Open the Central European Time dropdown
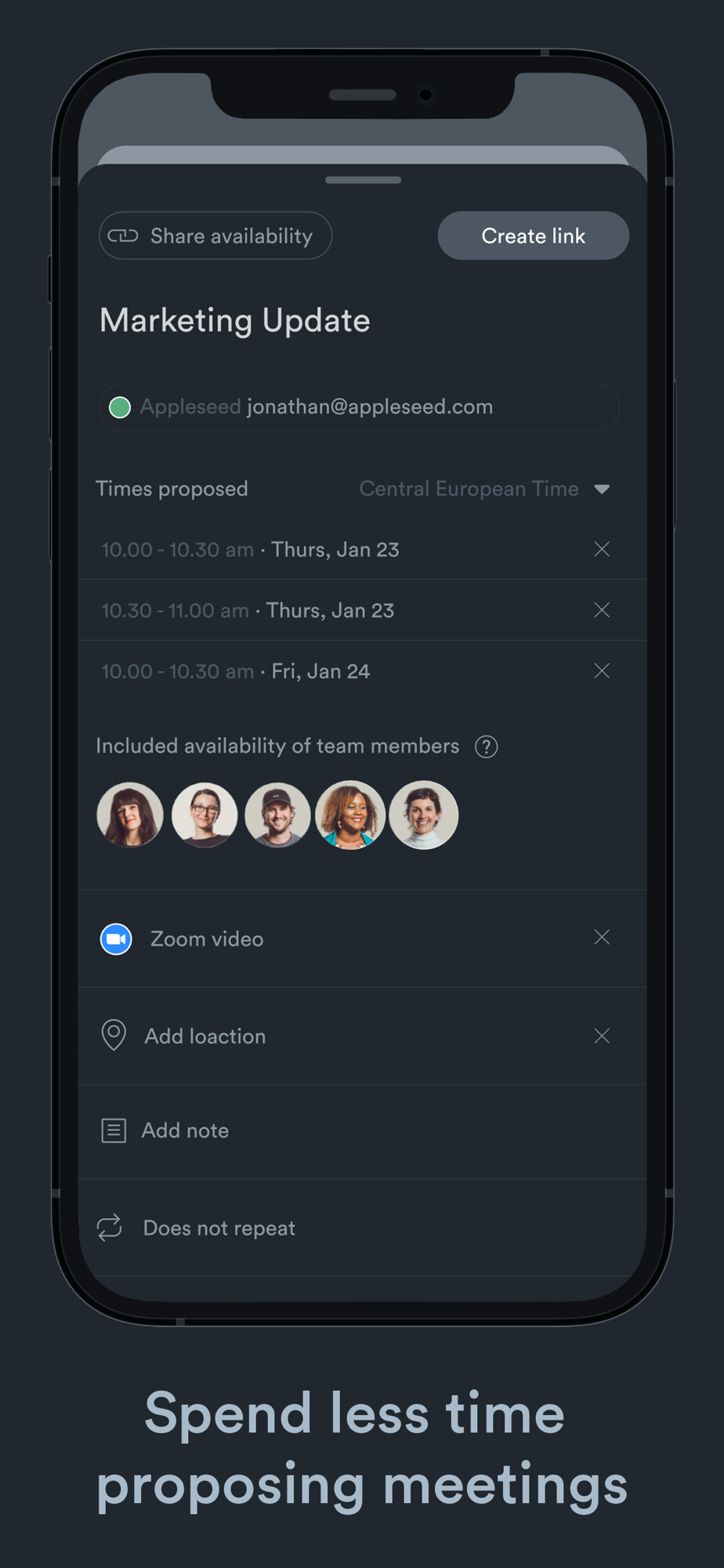 pyautogui.click(x=602, y=489)
